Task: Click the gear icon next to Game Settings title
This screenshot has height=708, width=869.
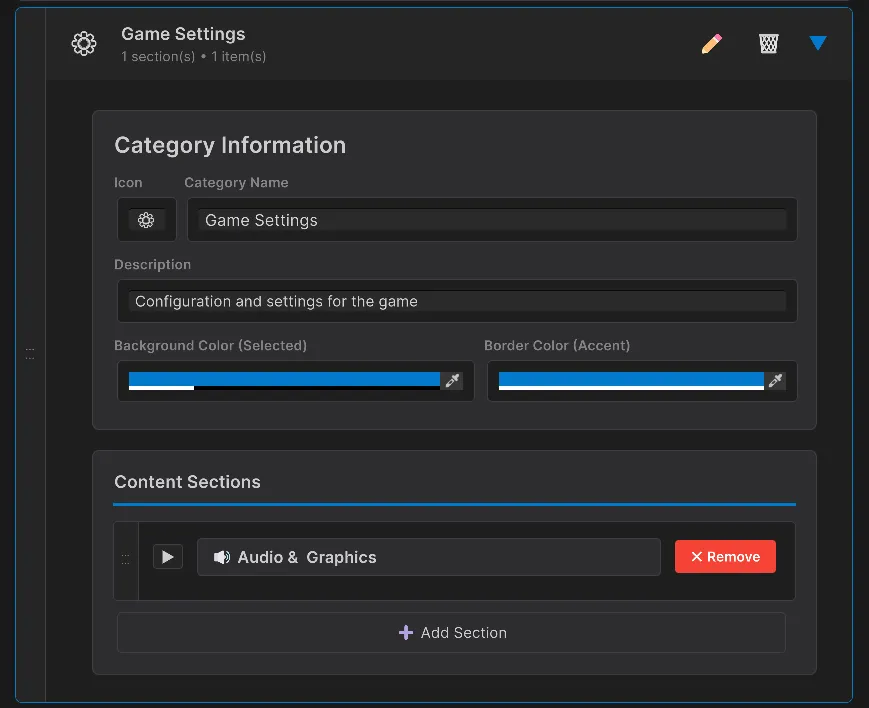Action: (x=84, y=43)
